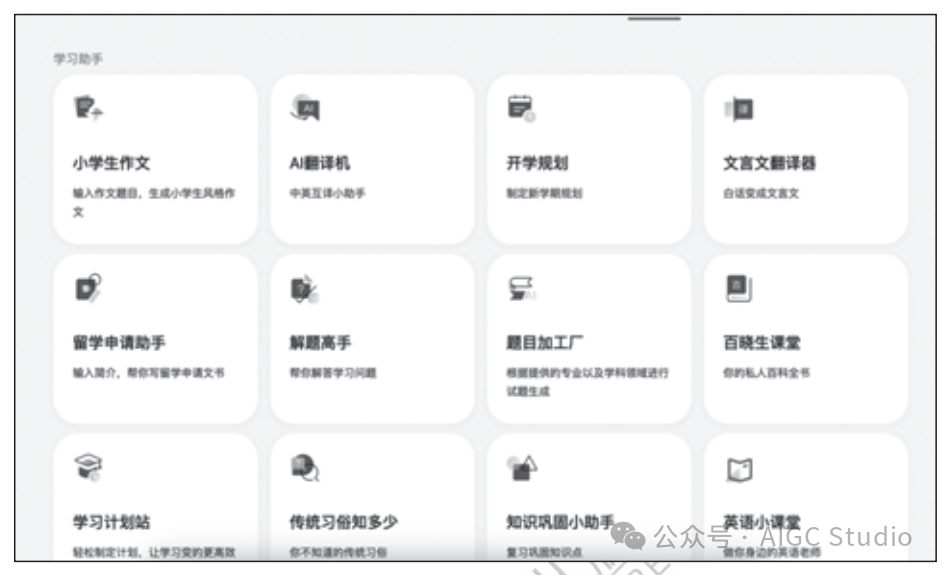This screenshot has width=943, height=575.
Task: Click the 传统习俗知多少 globe icon
Action: coord(305,468)
